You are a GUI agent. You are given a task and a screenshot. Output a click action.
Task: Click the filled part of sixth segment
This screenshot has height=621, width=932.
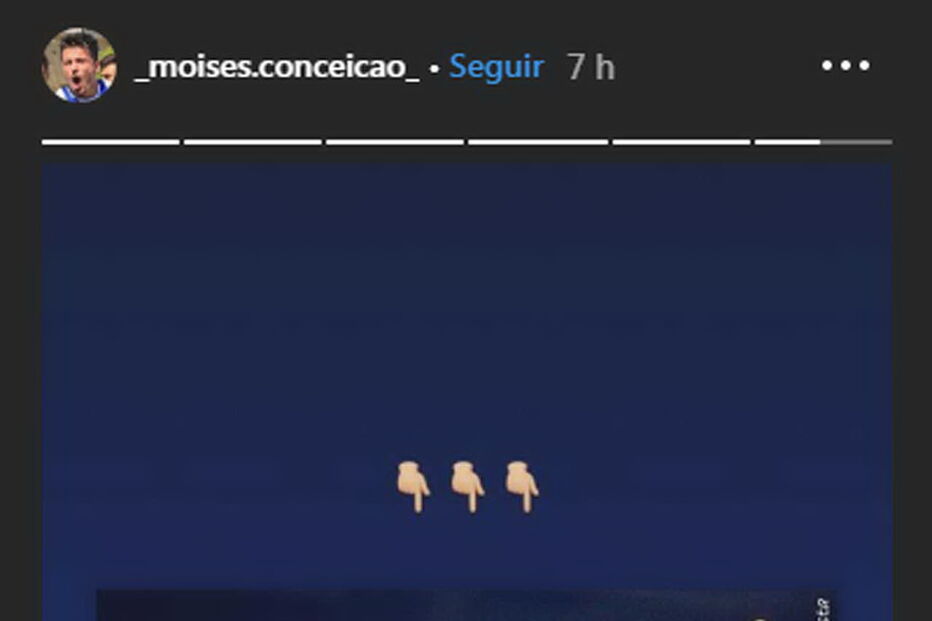[788, 142]
